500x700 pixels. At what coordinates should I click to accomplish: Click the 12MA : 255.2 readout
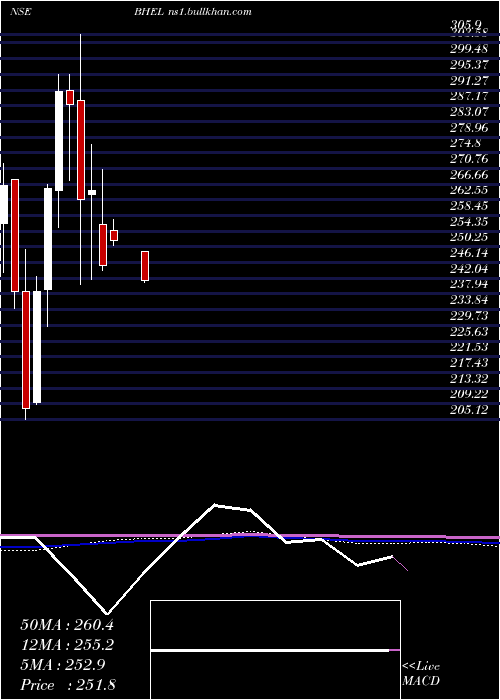pyautogui.click(x=67, y=645)
